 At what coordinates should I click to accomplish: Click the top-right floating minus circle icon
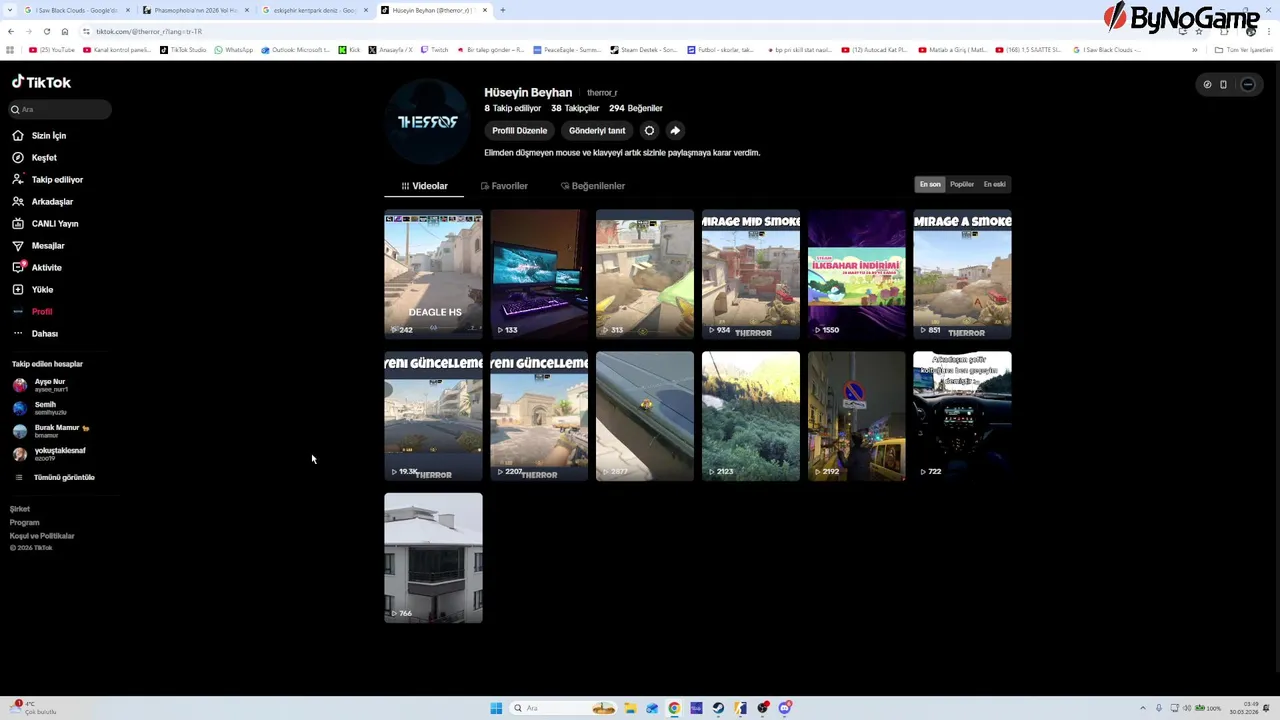pos(1248,84)
